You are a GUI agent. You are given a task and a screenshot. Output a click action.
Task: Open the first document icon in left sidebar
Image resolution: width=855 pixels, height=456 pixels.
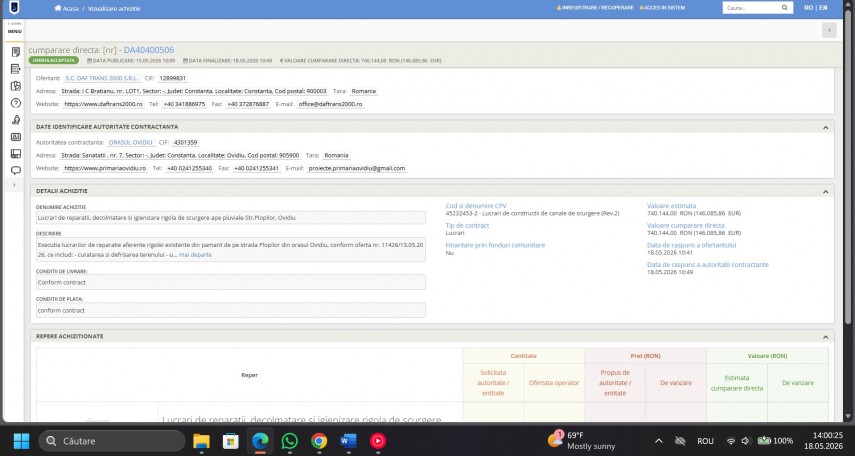[16, 52]
